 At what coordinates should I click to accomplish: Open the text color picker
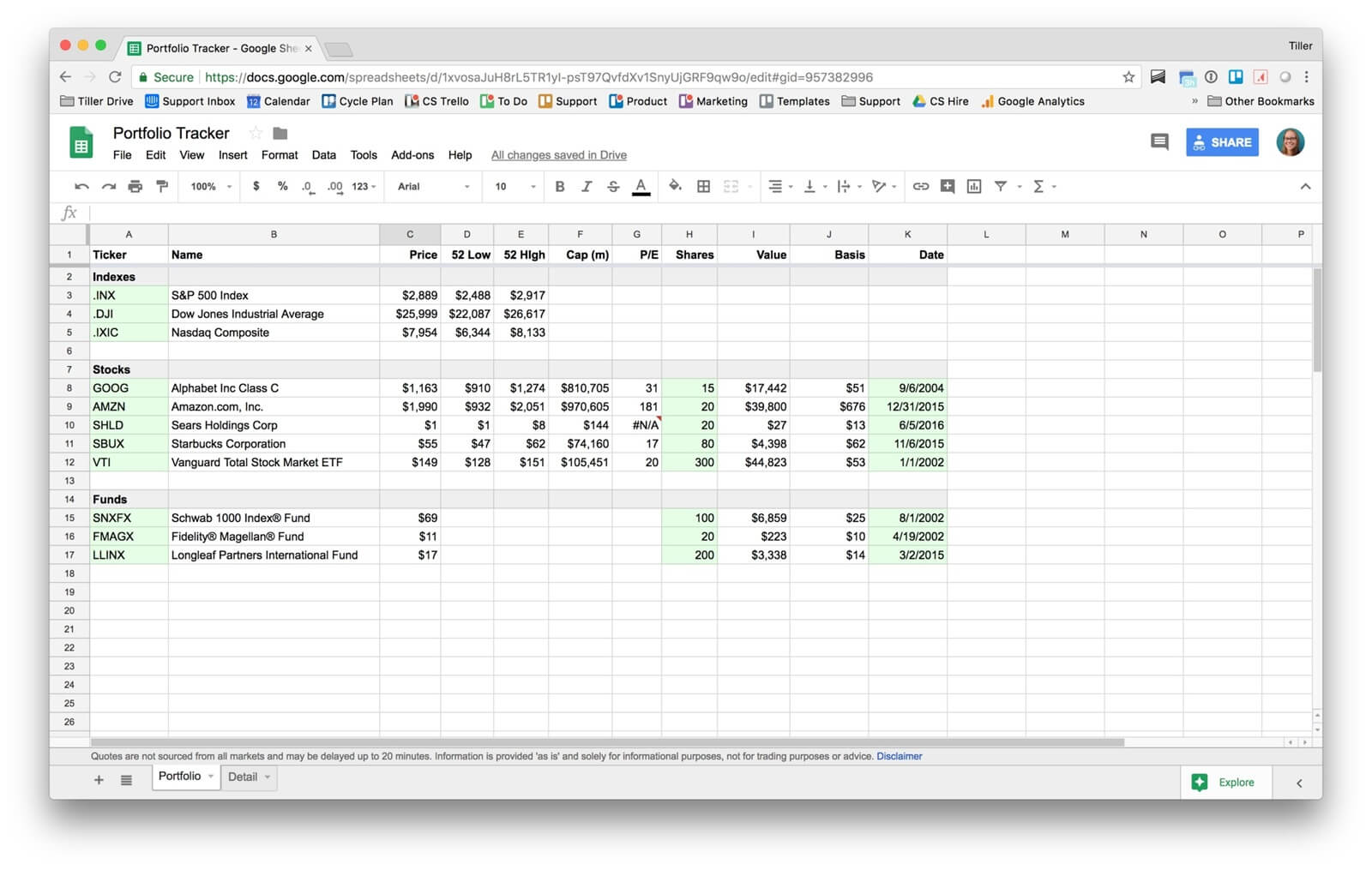point(641,186)
